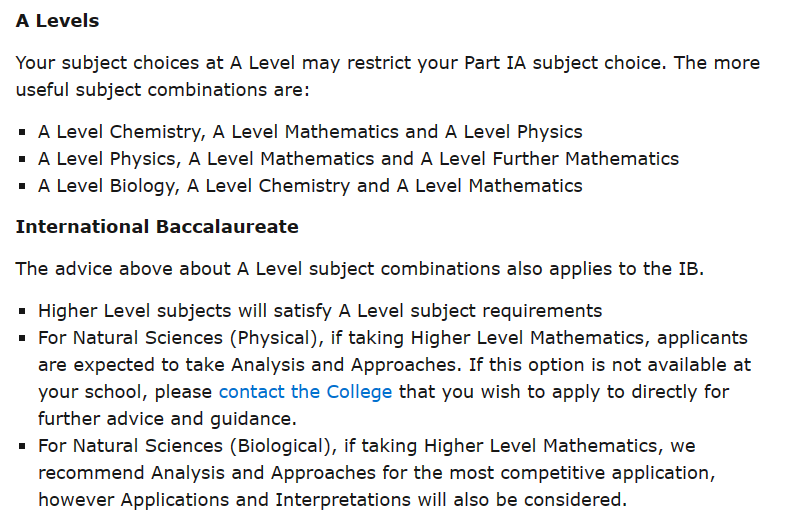Click the bullet marker before 'For Natural Sciences (Biological)'
This screenshot has height=523, width=793.
pos(22,446)
